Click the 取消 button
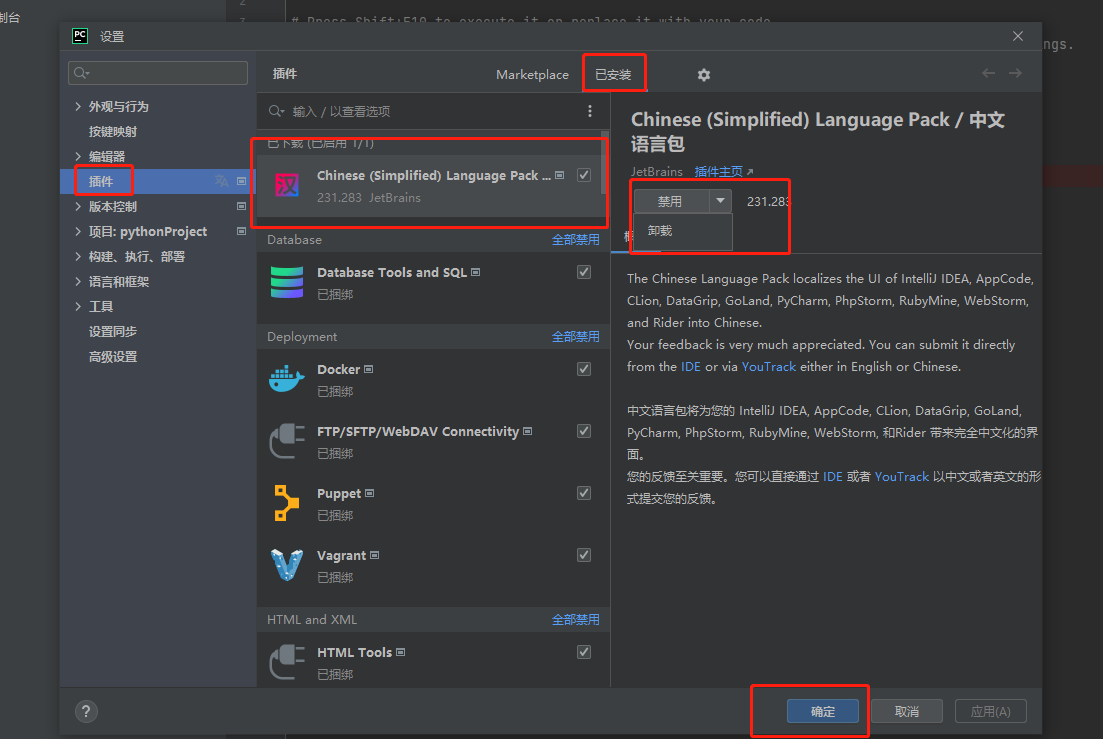This screenshot has width=1103, height=739. pyautogui.click(x=907, y=712)
